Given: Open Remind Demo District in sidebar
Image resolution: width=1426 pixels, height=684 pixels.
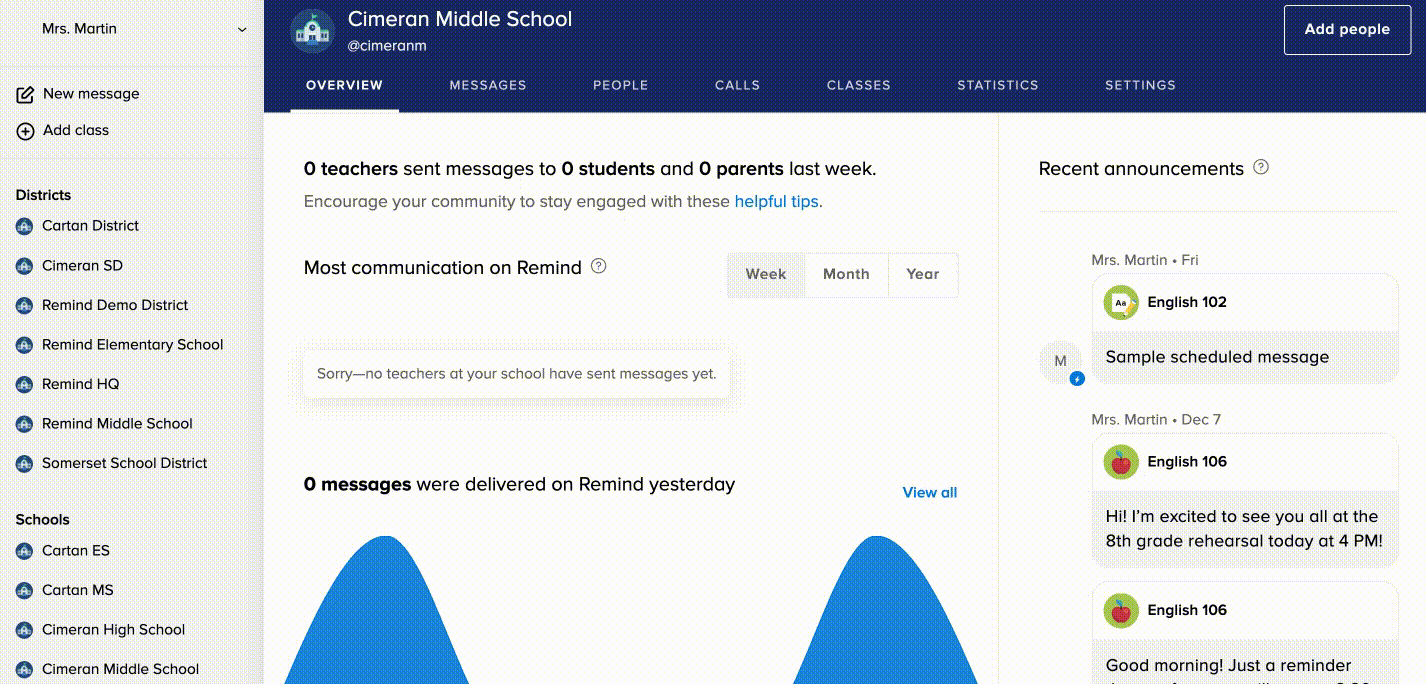Looking at the screenshot, I should 115,305.
